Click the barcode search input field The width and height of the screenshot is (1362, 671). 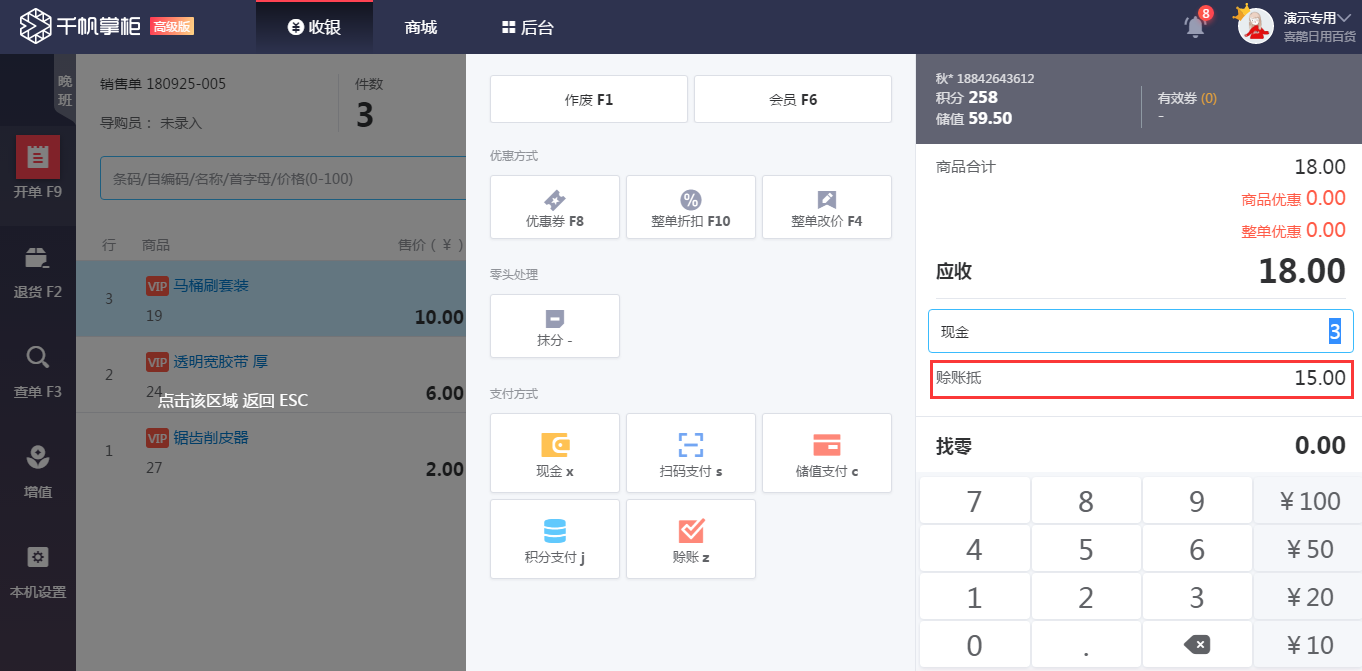pos(280,177)
